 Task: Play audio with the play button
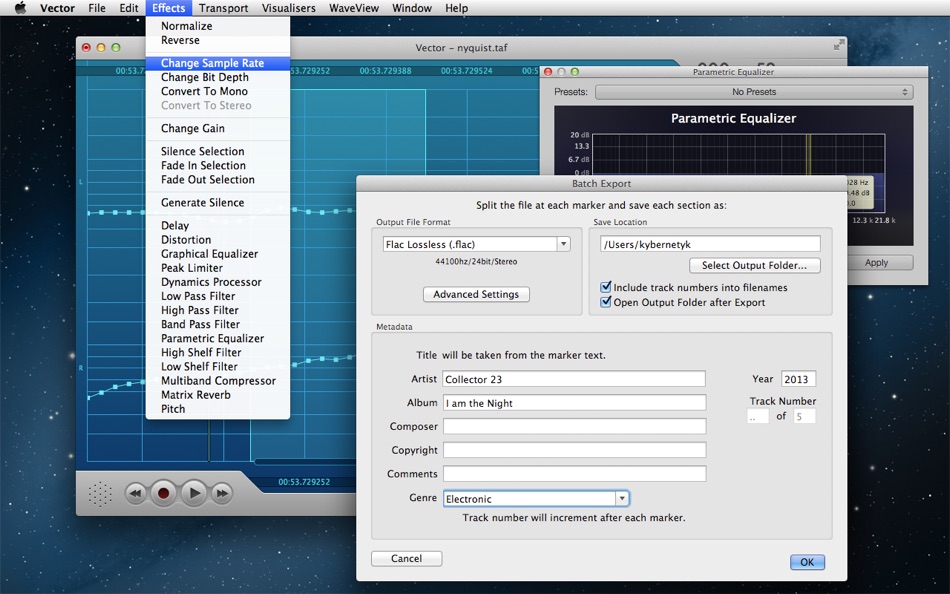194,493
